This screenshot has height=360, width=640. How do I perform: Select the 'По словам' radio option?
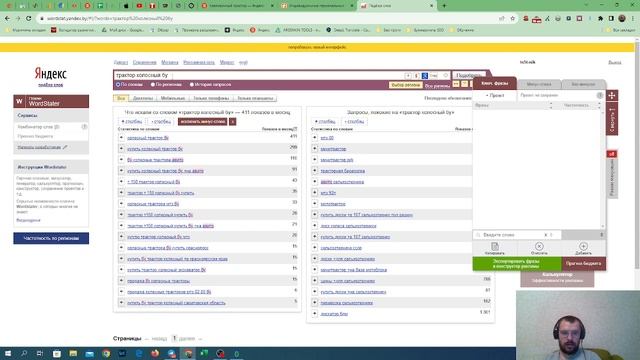[118, 84]
